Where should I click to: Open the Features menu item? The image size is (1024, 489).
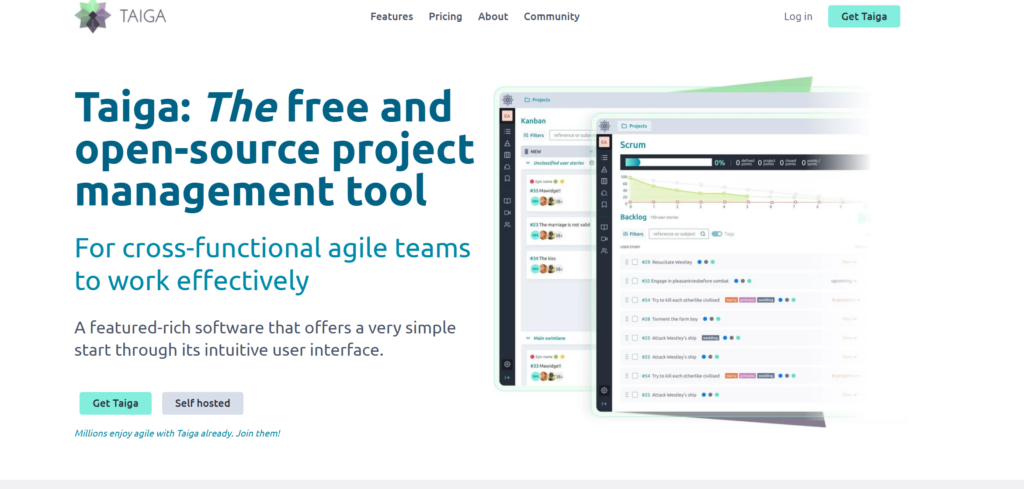pyautogui.click(x=391, y=17)
